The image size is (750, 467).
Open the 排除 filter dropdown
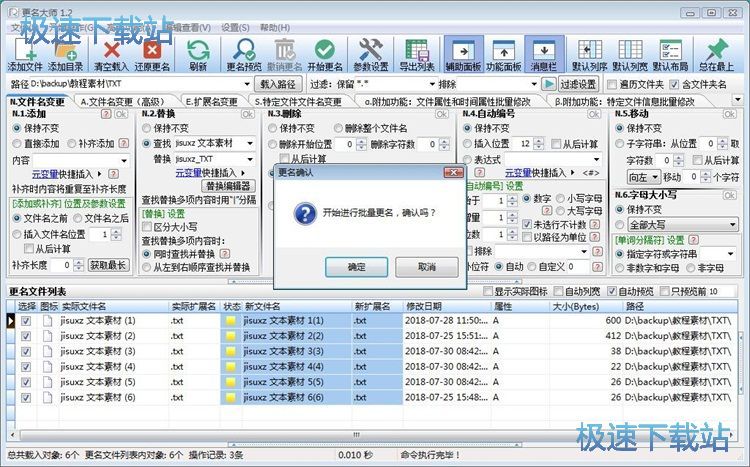(534, 84)
